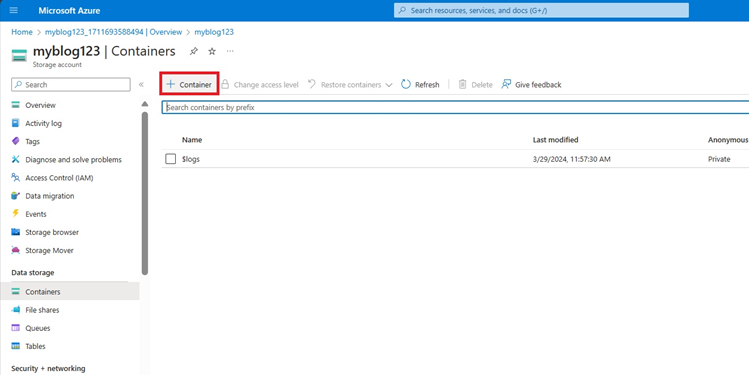Expand the Restore containers dropdown arrow
Image resolution: width=749 pixels, height=375 pixels.
click(389, 85)
